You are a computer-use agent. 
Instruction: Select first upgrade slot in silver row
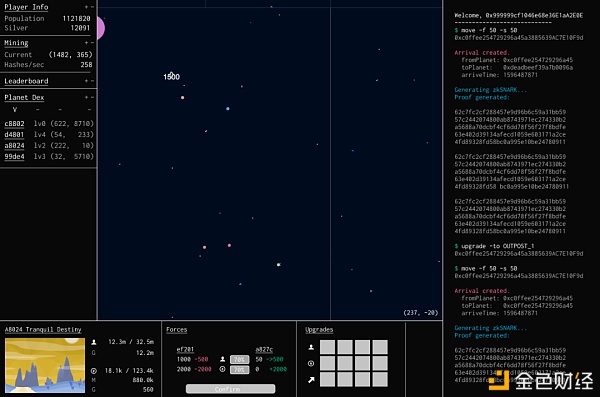pos(327,363)
